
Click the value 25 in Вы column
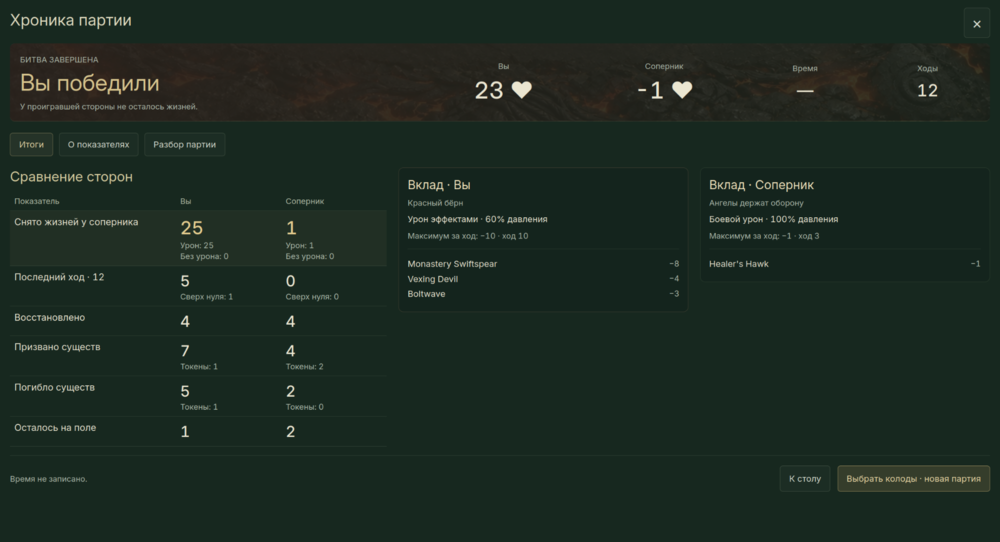tap(191, 228)
